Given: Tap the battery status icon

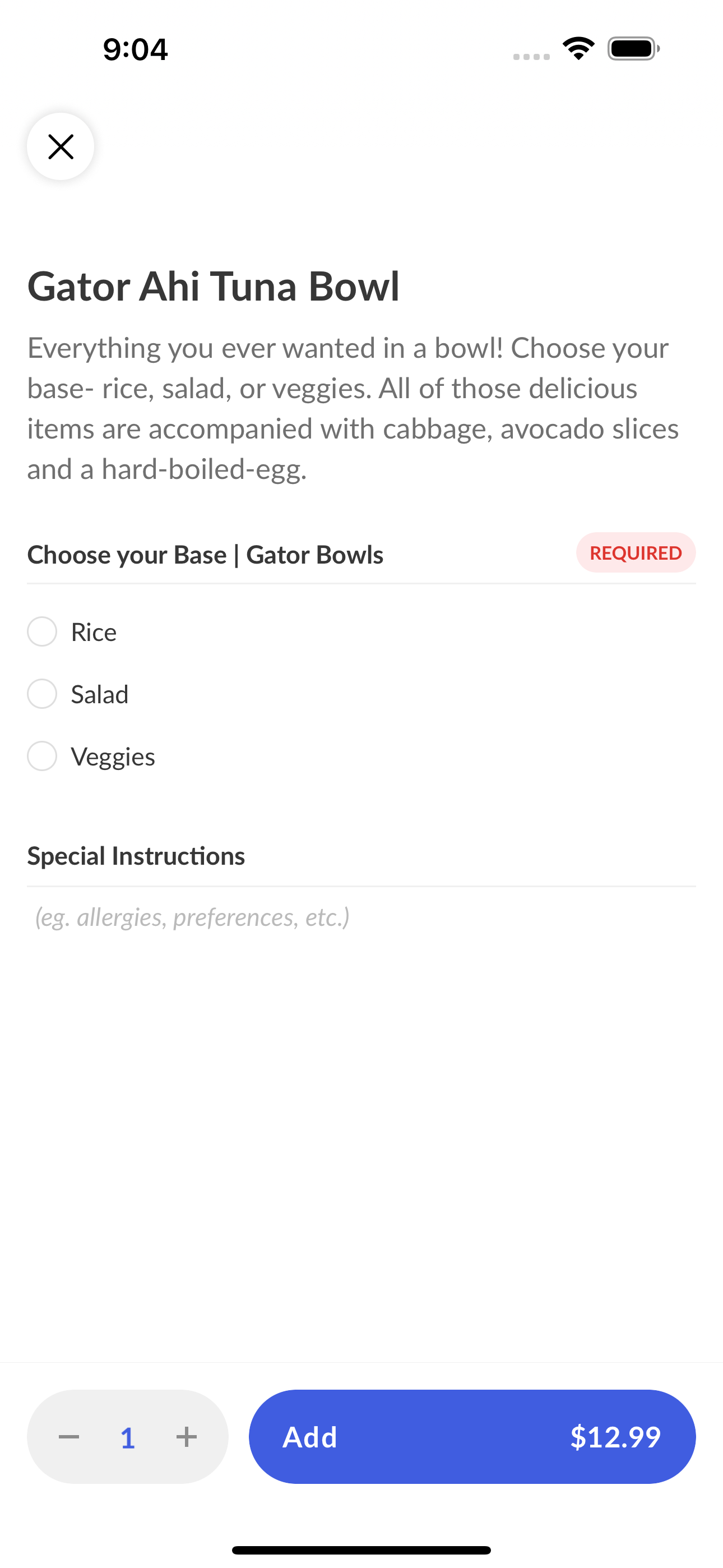Looking at the screenshot, I should [633, 49].
